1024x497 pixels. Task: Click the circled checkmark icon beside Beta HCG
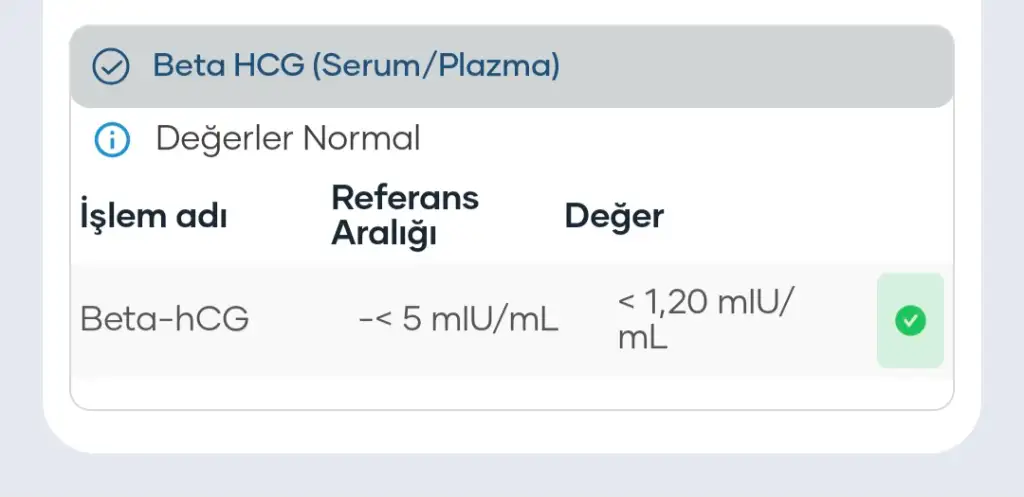111,67
